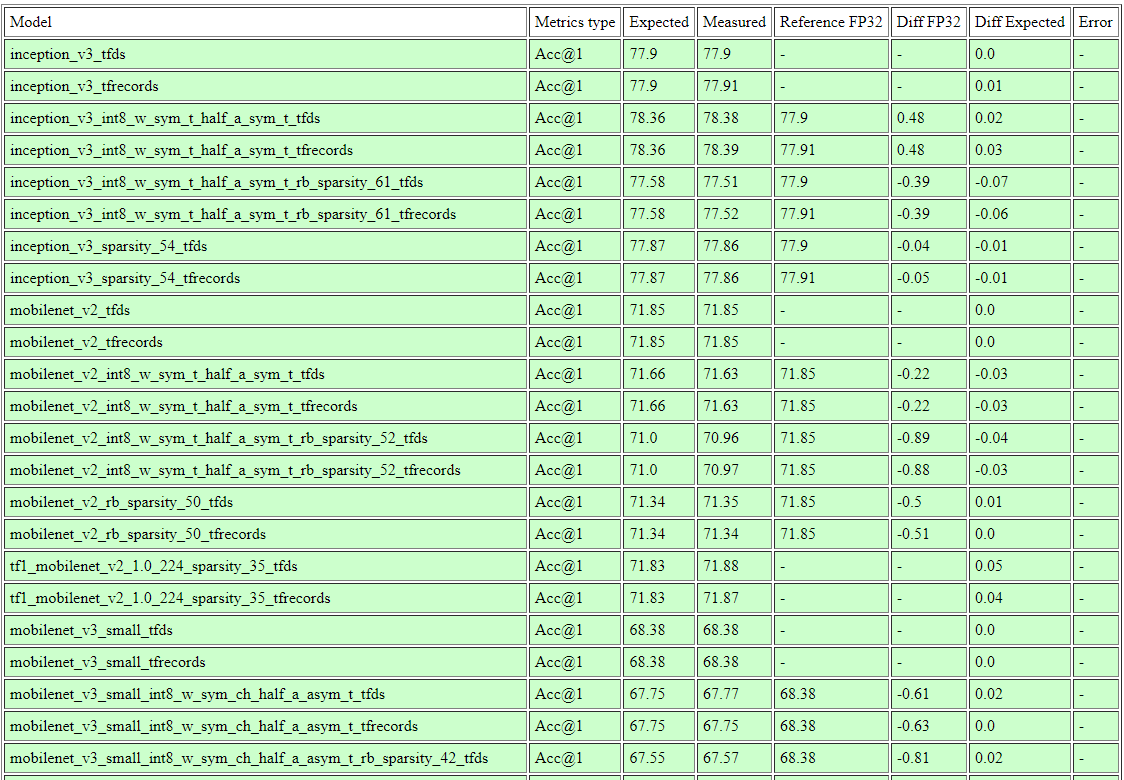Select mobilenet_v2_int8_w_sym_t_half_a_sym_t_tfds model name
This screenshot has width=1124, height=780.
click(167, 374)
